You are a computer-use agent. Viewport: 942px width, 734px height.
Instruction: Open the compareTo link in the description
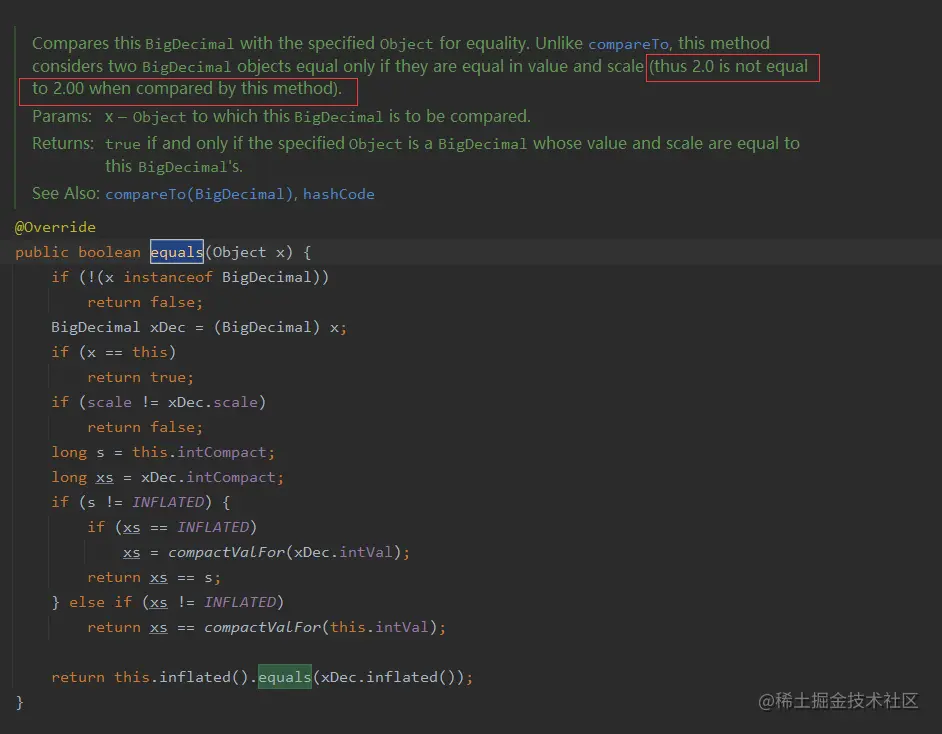628,44
